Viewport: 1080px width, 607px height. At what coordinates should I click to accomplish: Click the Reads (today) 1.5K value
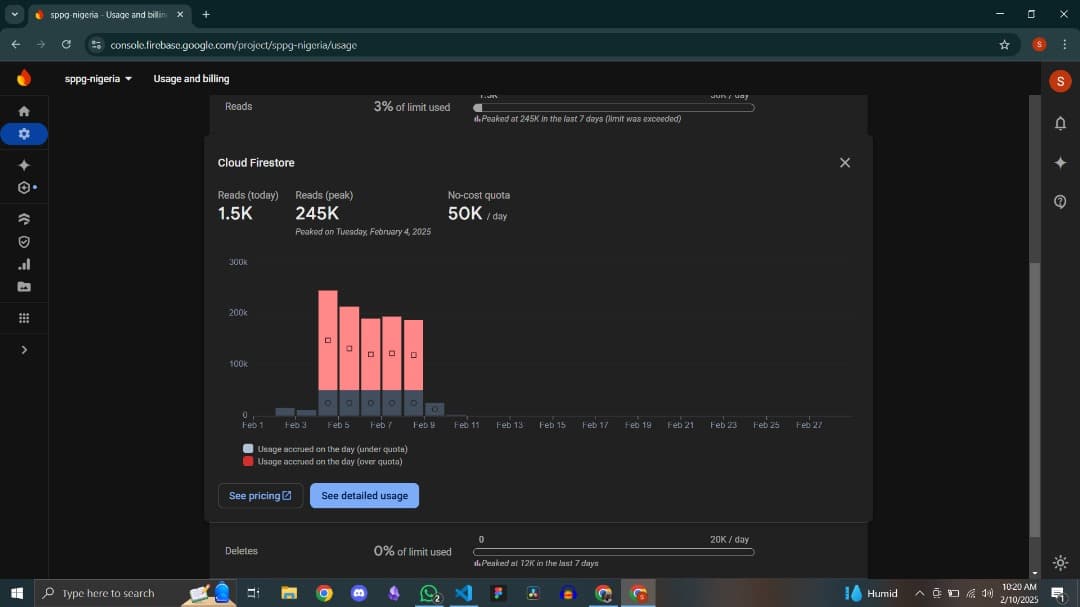tap(235, 214)
